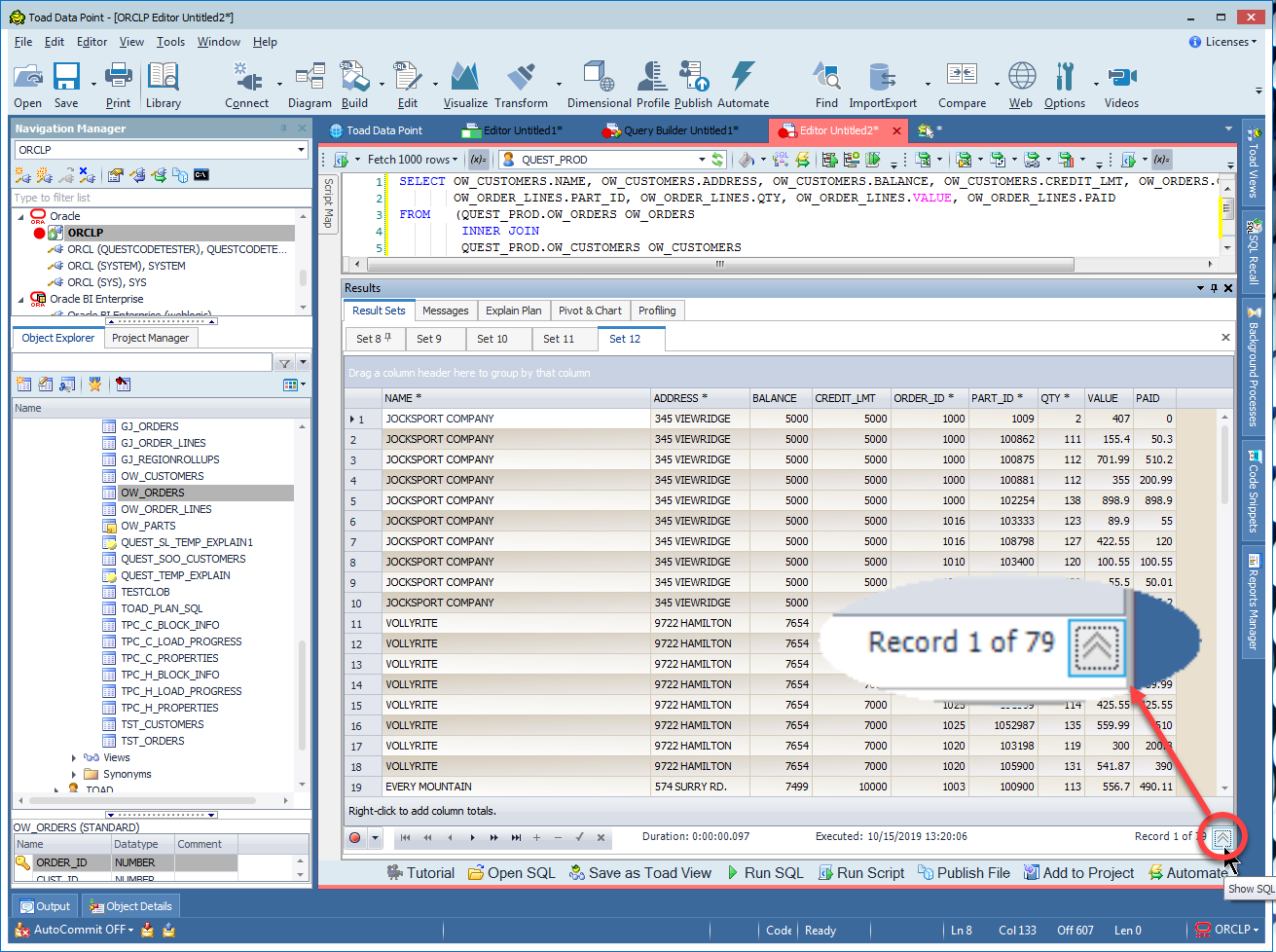Open the Editor menu
Image resolution: width=1276 pixels, height=952 pixels.
pos(92,42)
